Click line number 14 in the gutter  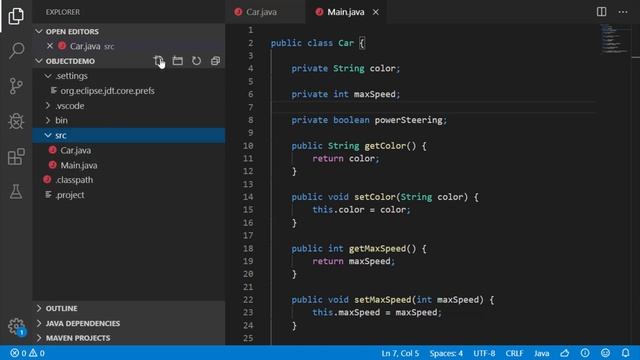[x=248, y=197]
